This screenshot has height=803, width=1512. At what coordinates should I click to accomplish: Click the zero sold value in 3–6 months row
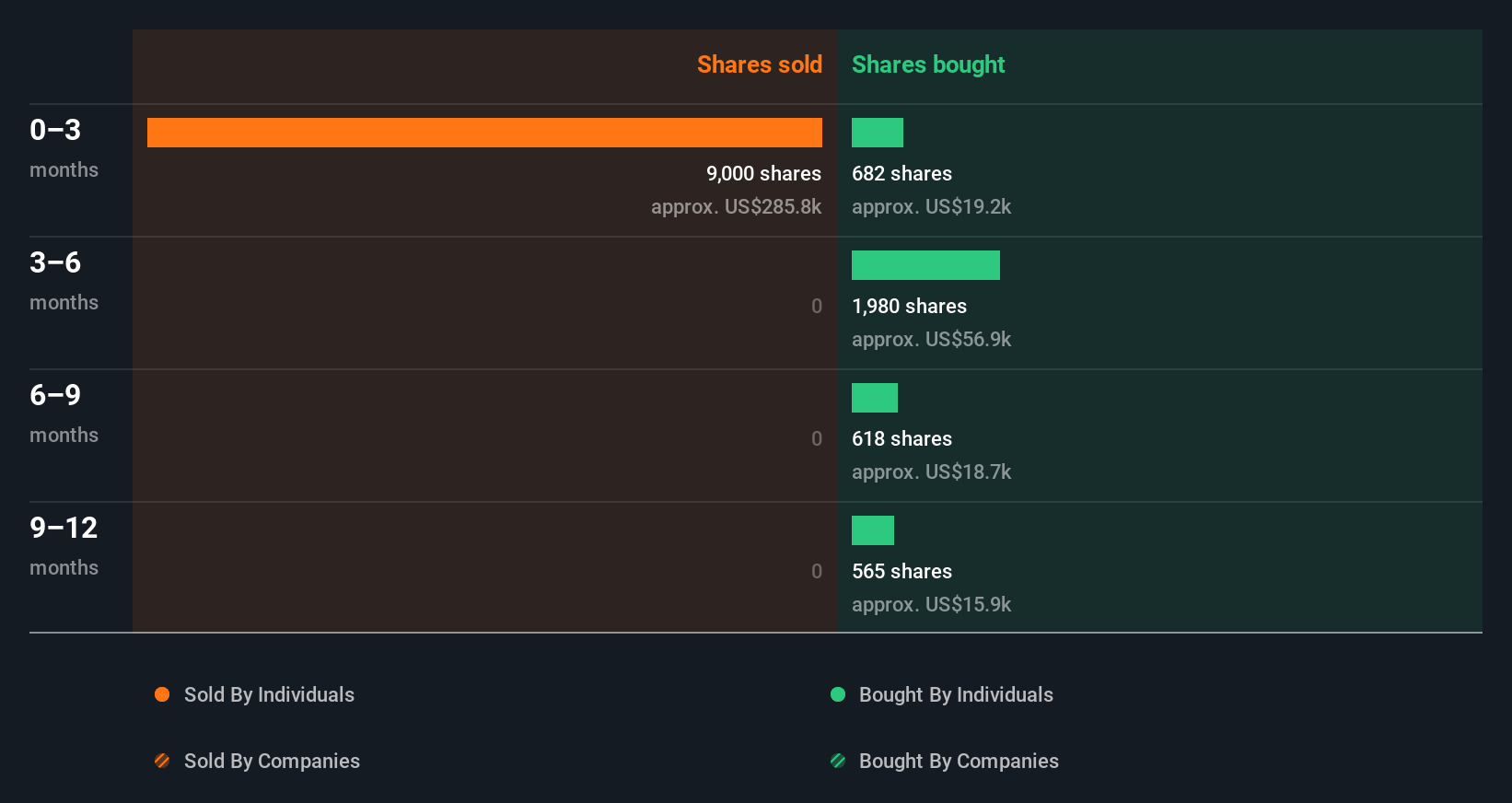(817, 306)
